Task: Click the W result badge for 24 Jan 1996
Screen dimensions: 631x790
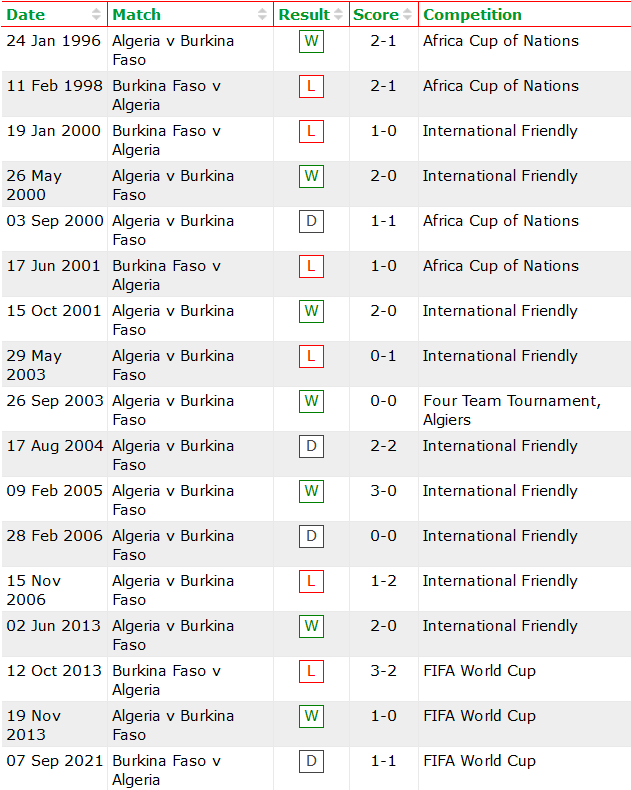Action: [311, 42]
